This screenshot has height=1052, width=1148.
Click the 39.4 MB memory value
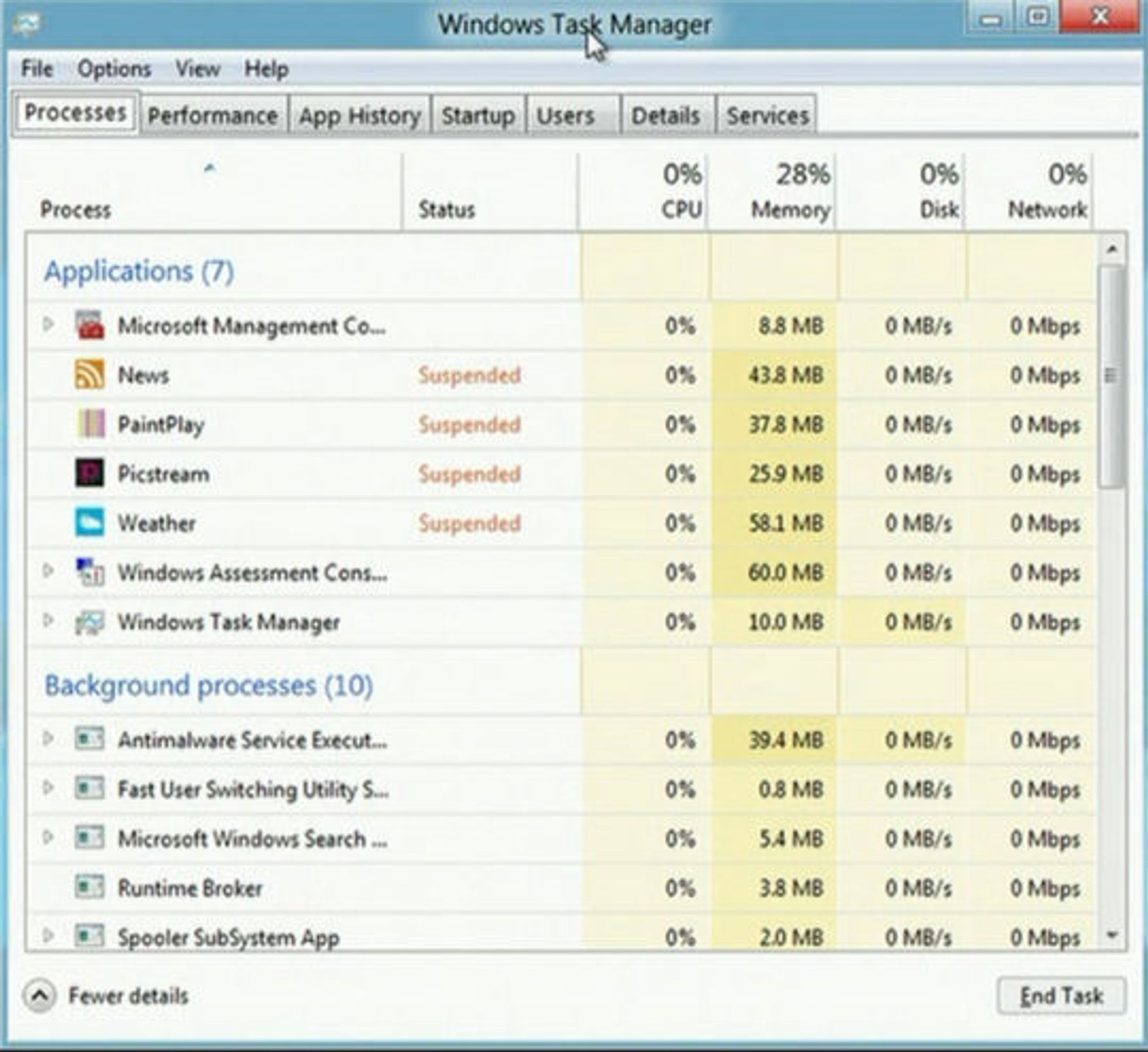(786, 740)
